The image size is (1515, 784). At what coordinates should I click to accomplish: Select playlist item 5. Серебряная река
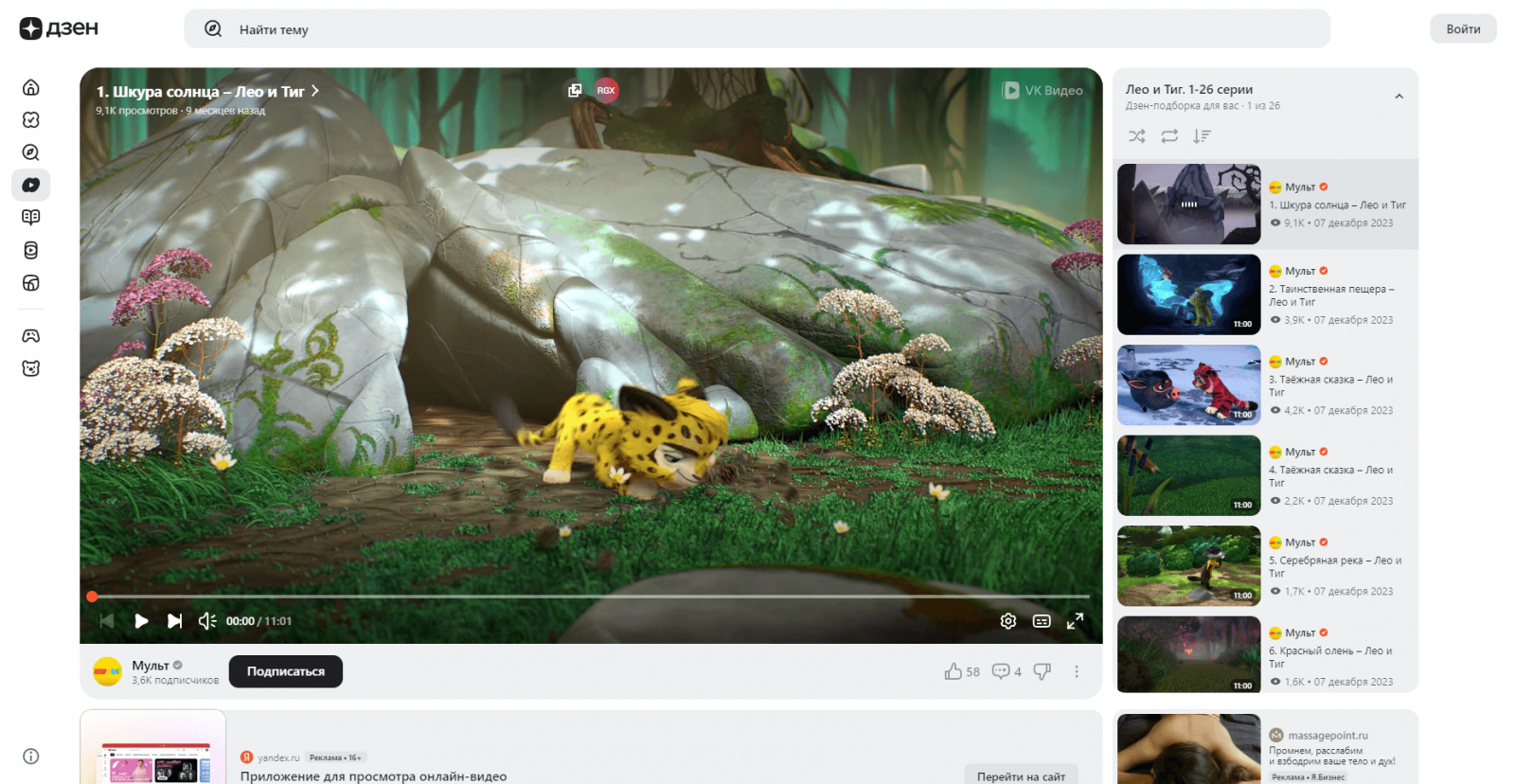[1266, 566]
